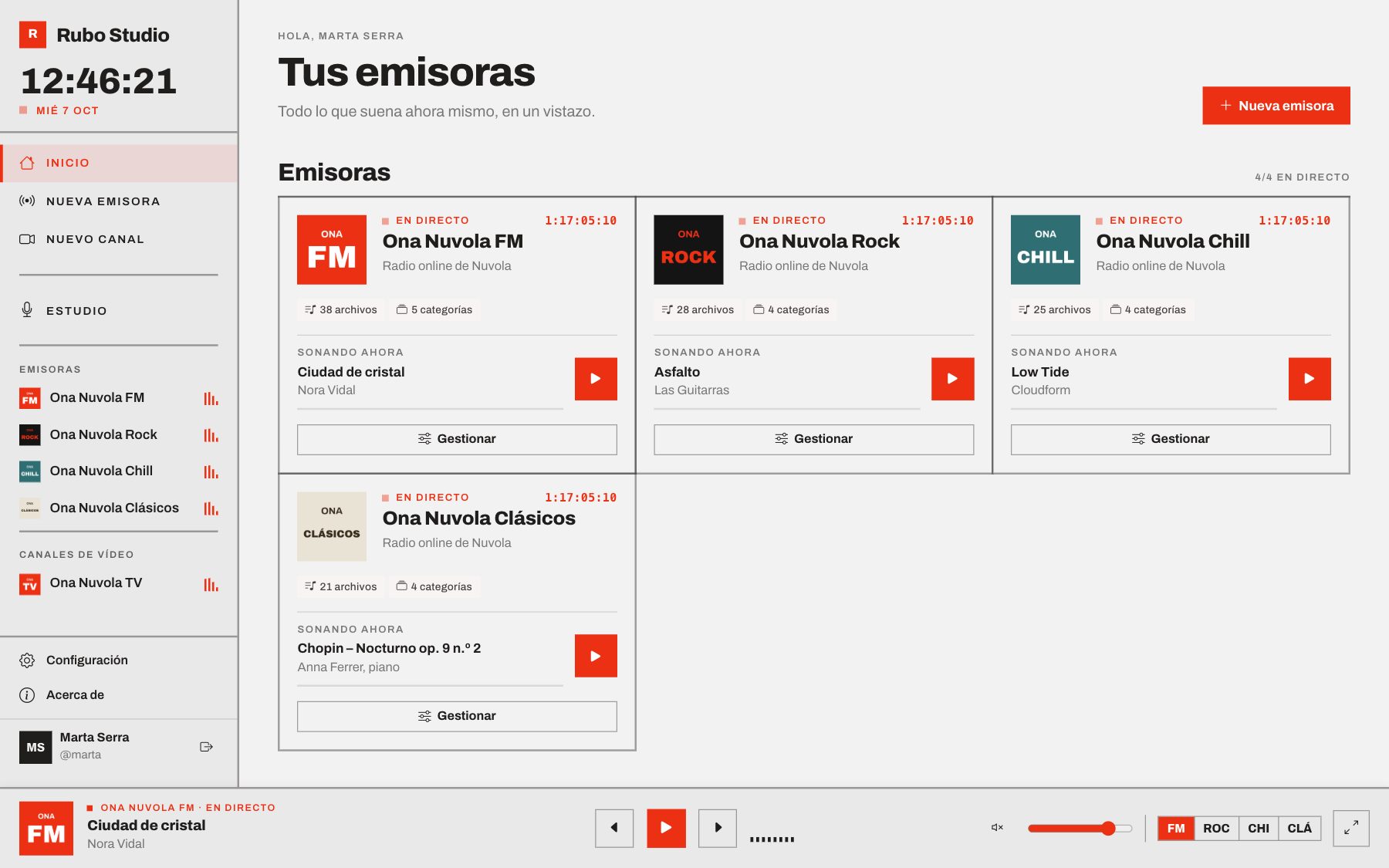The height and width of the screenshot is (868, 1389).
Task: Select Ona Nuvola TV video channel
Action: [119, 583]
